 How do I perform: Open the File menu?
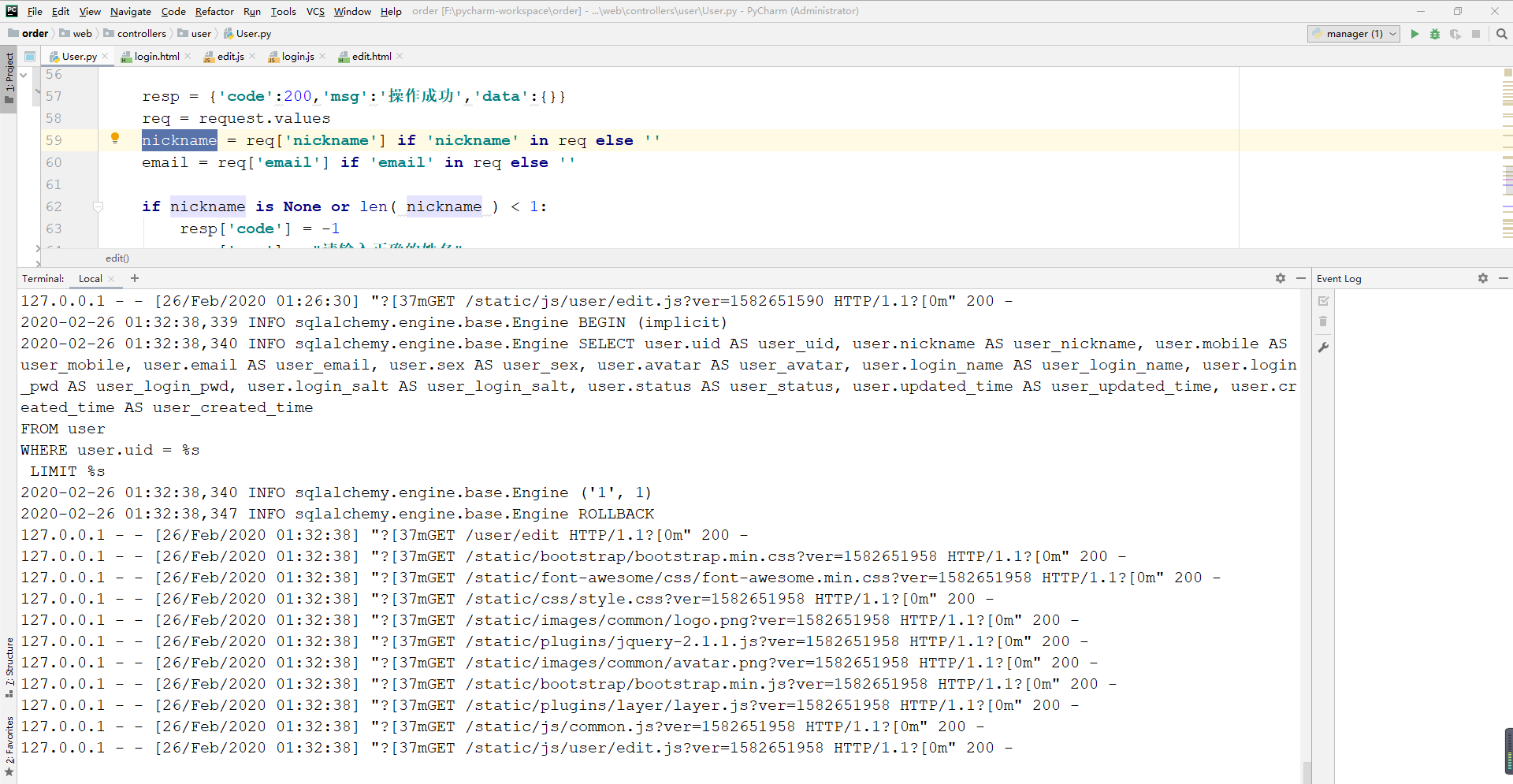tap(35, 11)
